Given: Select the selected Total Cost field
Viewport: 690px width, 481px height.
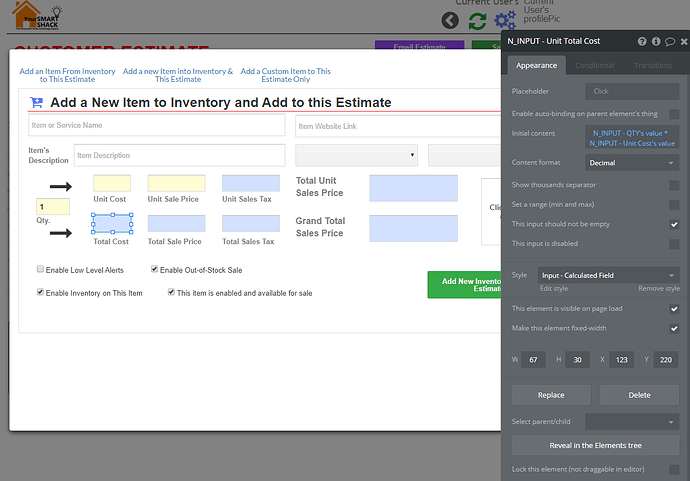Looking at the screenshot, I should pos(112,224).
